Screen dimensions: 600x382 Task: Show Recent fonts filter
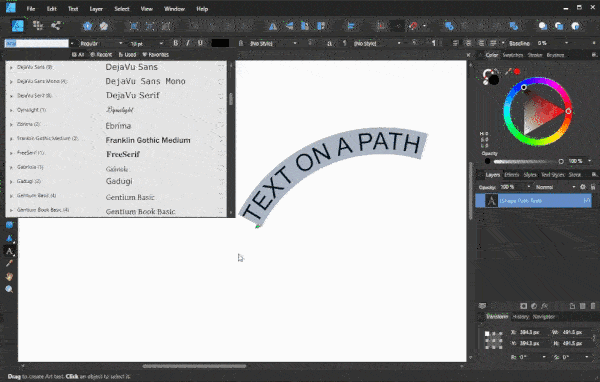point(101,55)
